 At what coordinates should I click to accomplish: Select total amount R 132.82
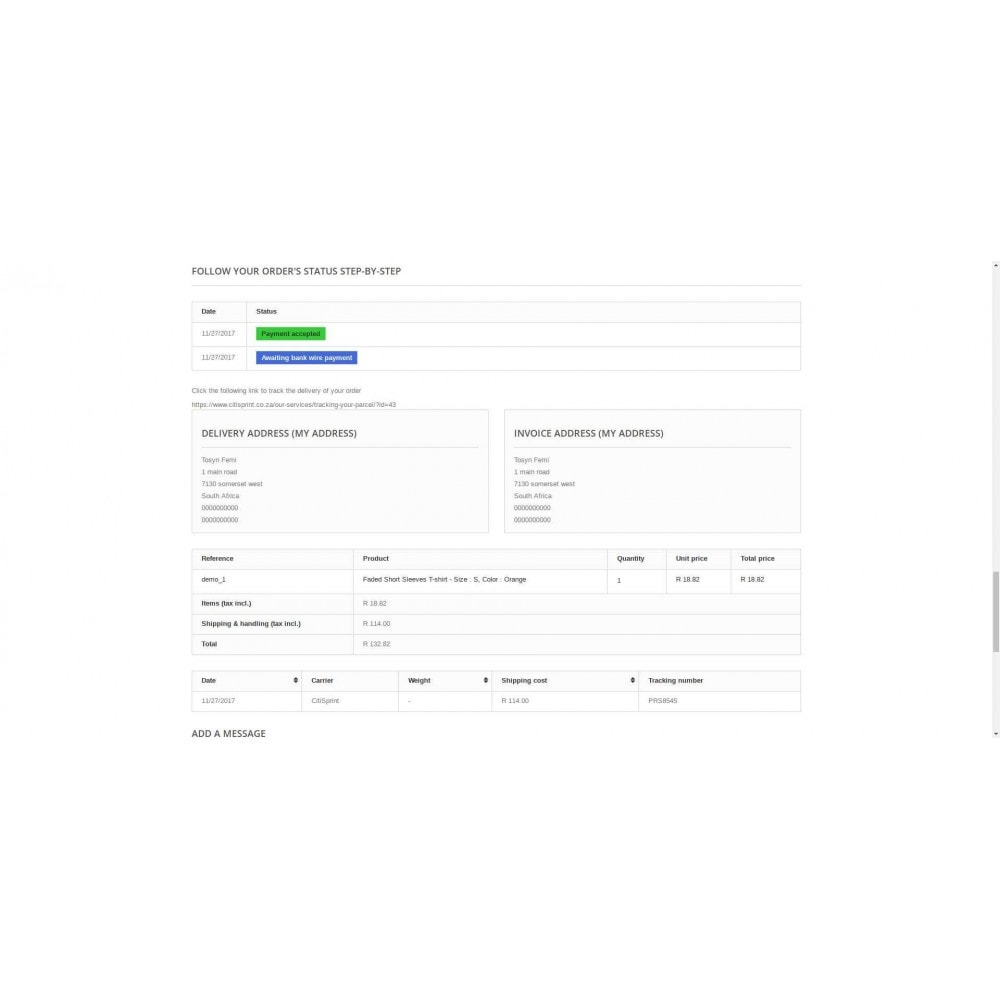point(376,644)
